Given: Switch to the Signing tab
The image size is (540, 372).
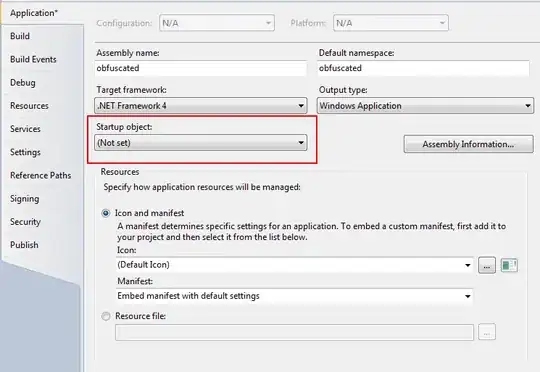Looking at the screenshot, I should [24, 199].
